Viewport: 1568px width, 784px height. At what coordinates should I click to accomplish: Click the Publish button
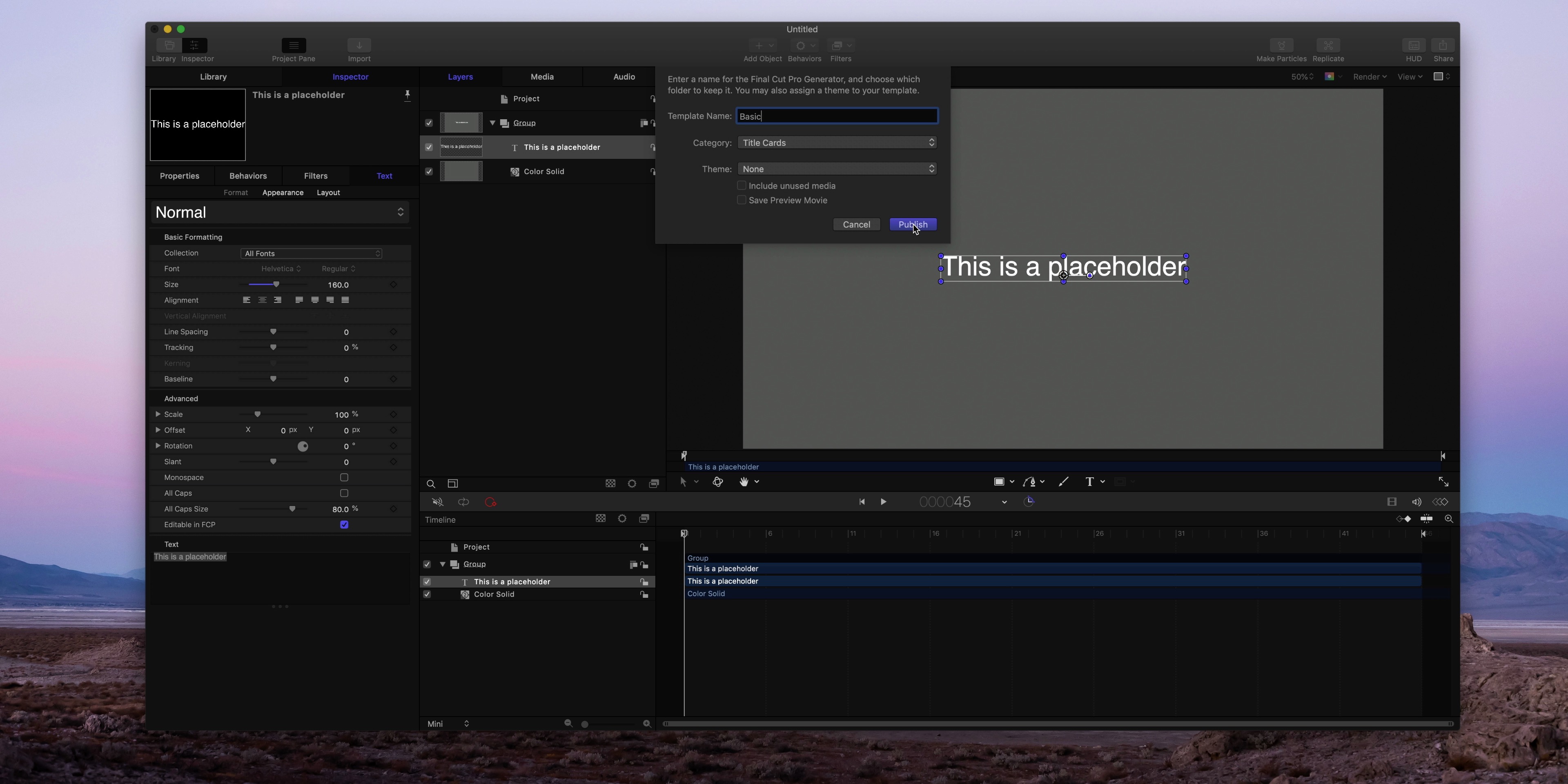pyautogui.click(x=913, y=225)
